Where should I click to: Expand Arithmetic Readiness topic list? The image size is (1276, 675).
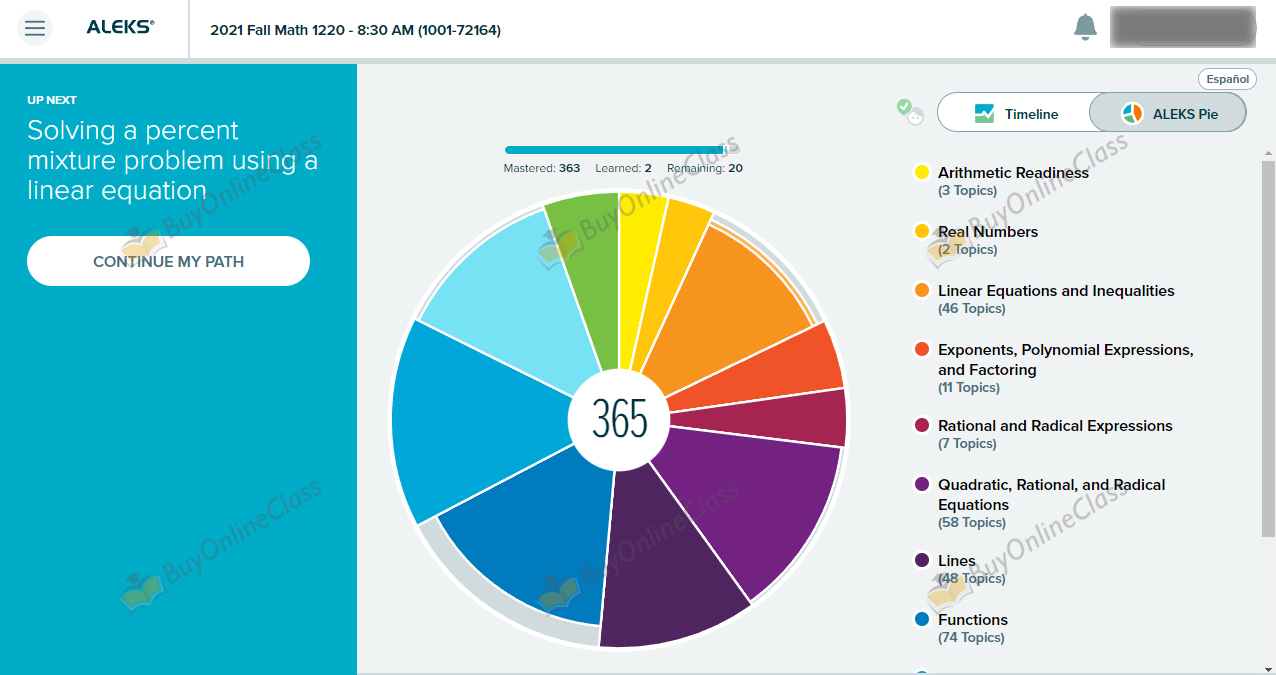(x=1012, y=173)
